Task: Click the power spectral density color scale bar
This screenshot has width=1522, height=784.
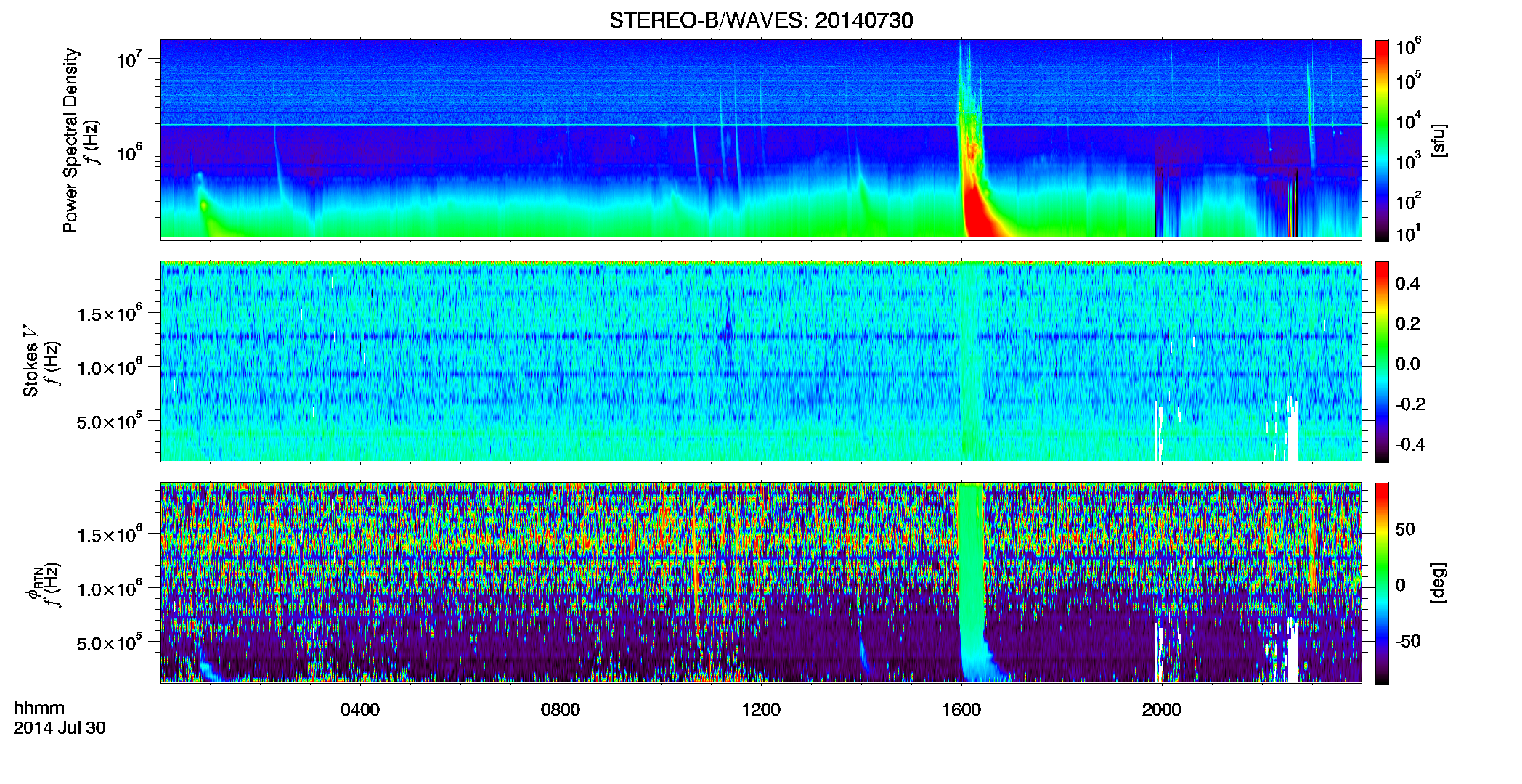Action: (x=1382, y=140)
